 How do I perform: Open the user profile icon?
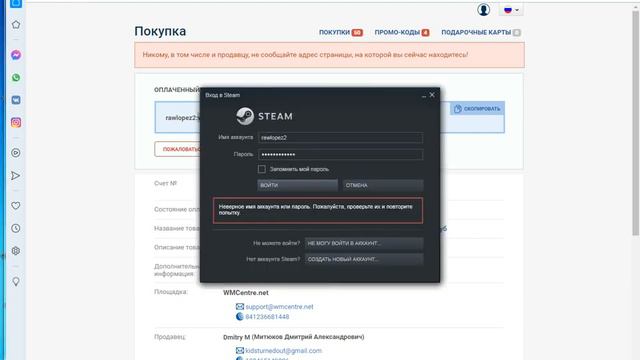point(484,9)
